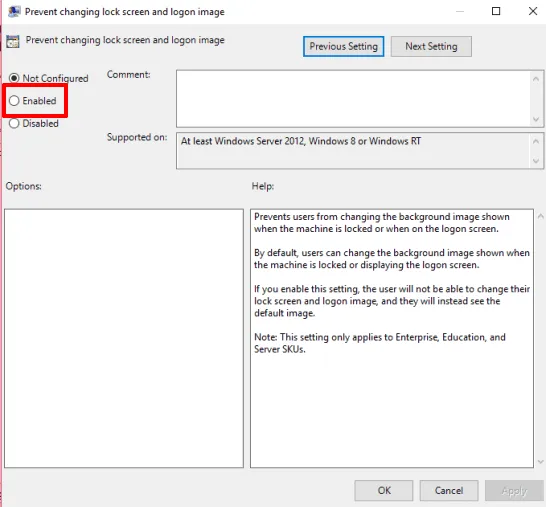This screenshot has height=507, width=546.
Task: Click the Help panel scroll down arrow
Action: click(x=540, y=462)
